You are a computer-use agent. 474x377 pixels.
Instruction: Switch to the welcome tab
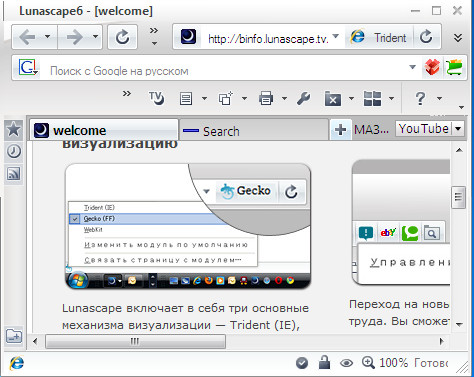click(x=104, y=130)
